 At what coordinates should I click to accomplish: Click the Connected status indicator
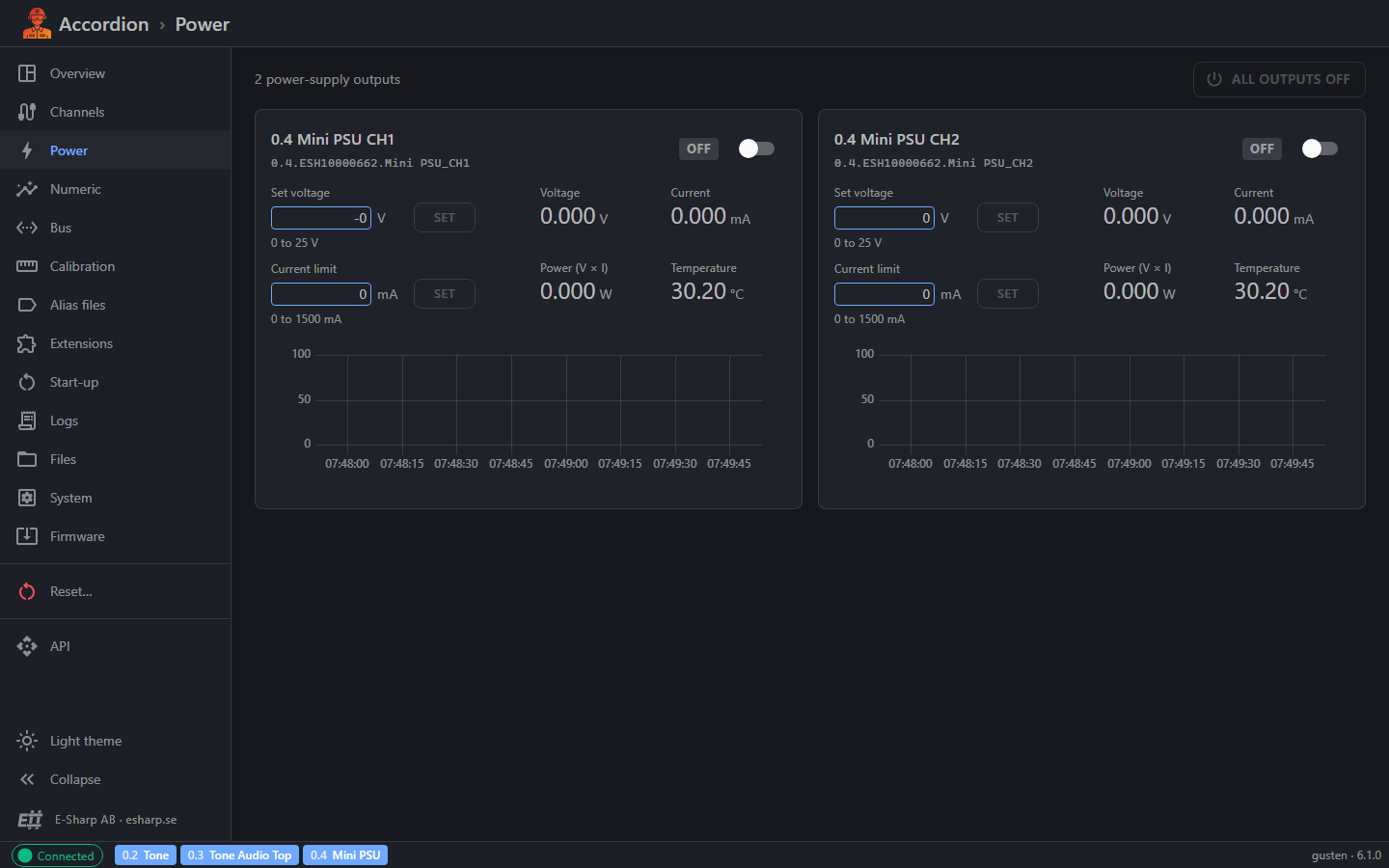pyautogui.click(x=57, y=855)
